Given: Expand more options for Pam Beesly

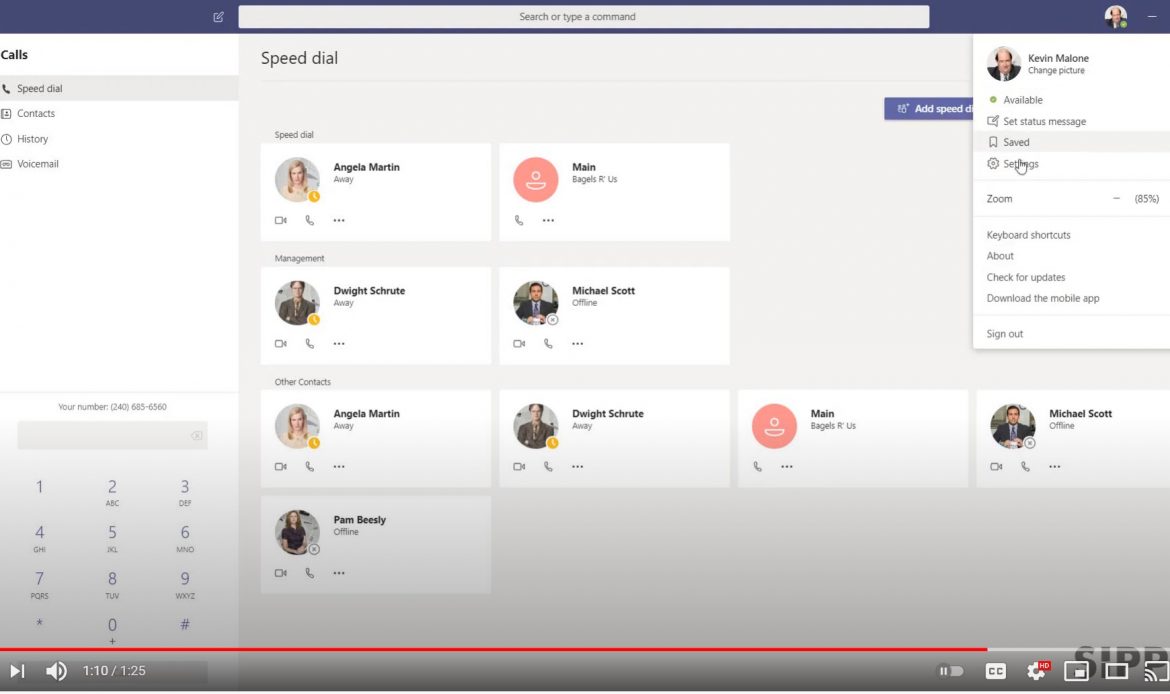Looking at the screenshot, I should pos(339,573).
